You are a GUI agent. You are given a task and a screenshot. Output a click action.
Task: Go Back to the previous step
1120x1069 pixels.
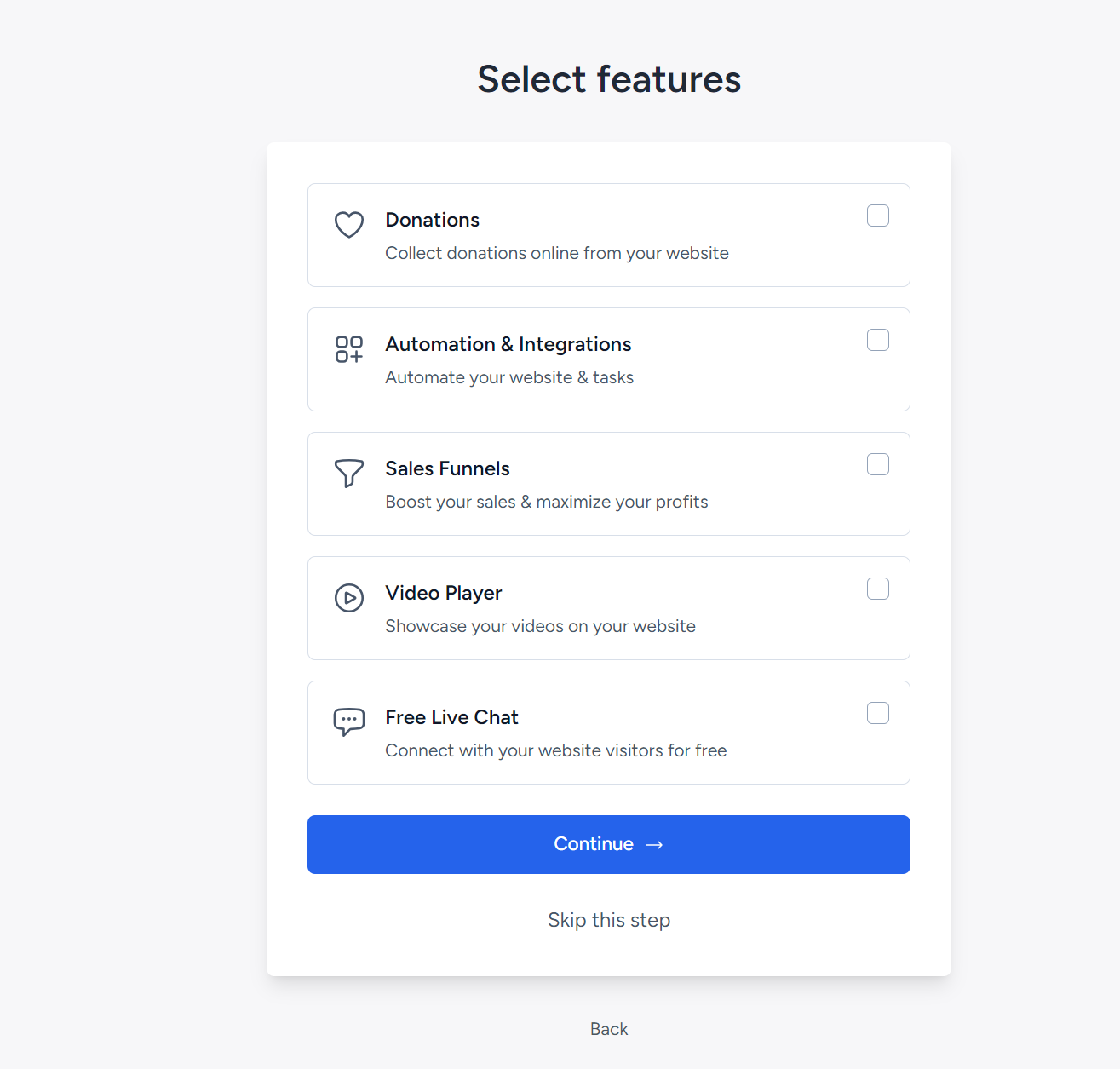click(609, 1029)
